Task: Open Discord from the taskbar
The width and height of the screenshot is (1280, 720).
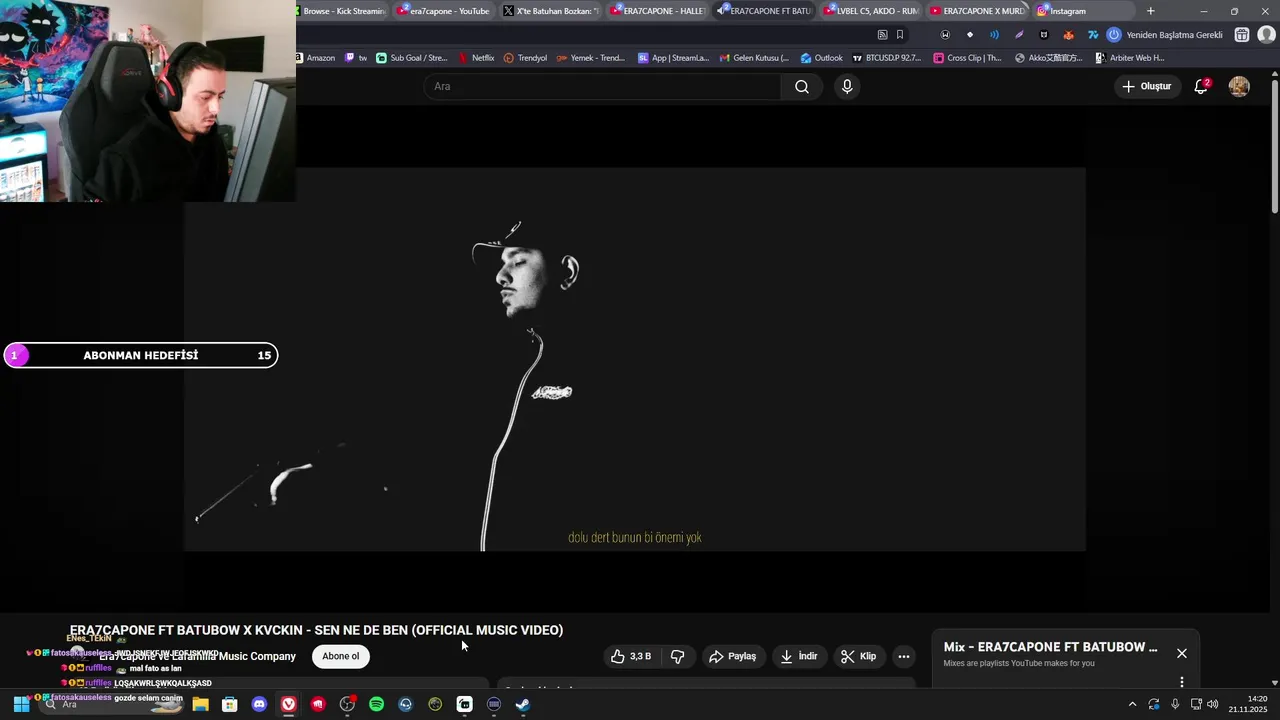Action: coord(260,705)
